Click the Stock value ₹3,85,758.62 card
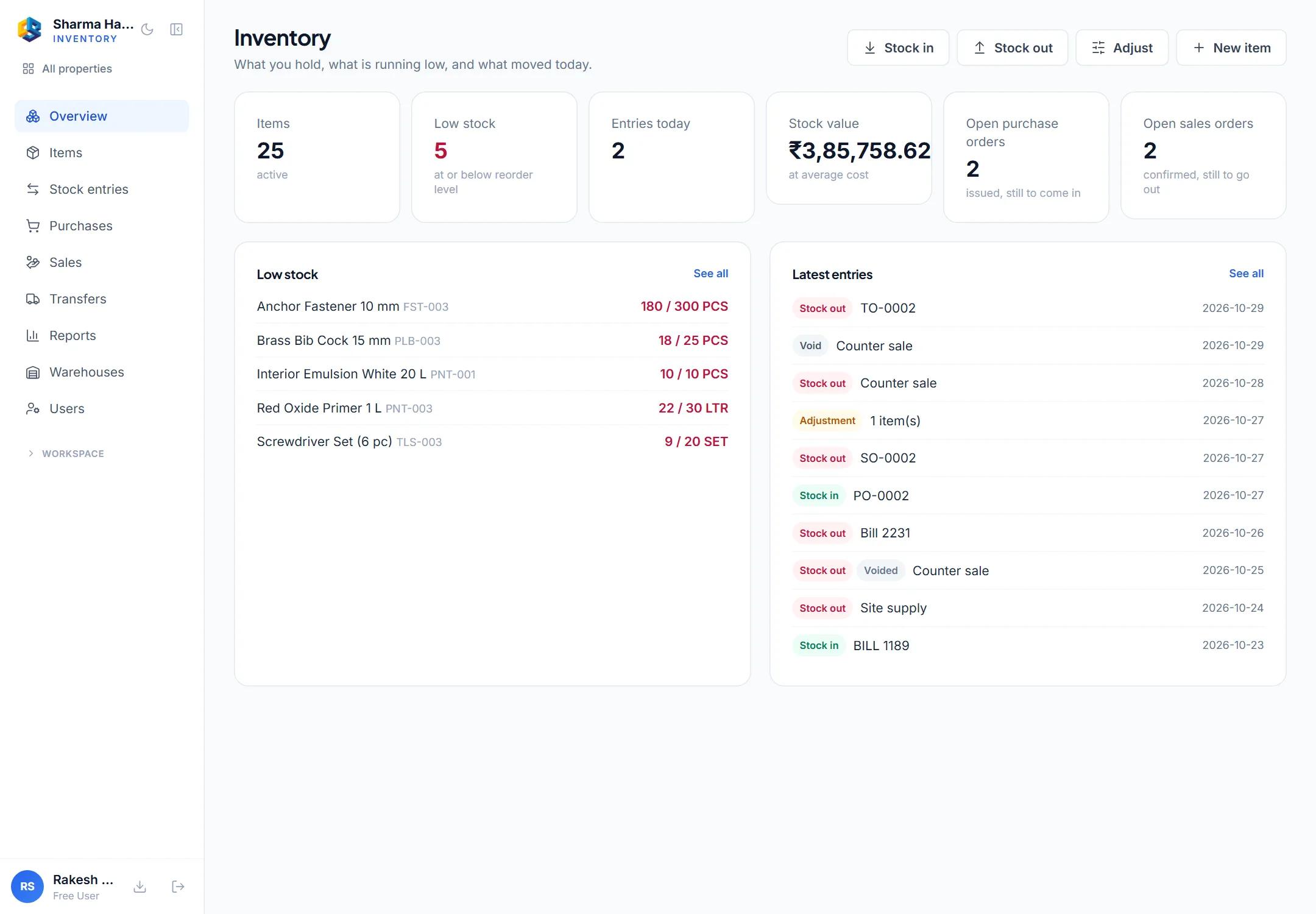 coord(849,148)
